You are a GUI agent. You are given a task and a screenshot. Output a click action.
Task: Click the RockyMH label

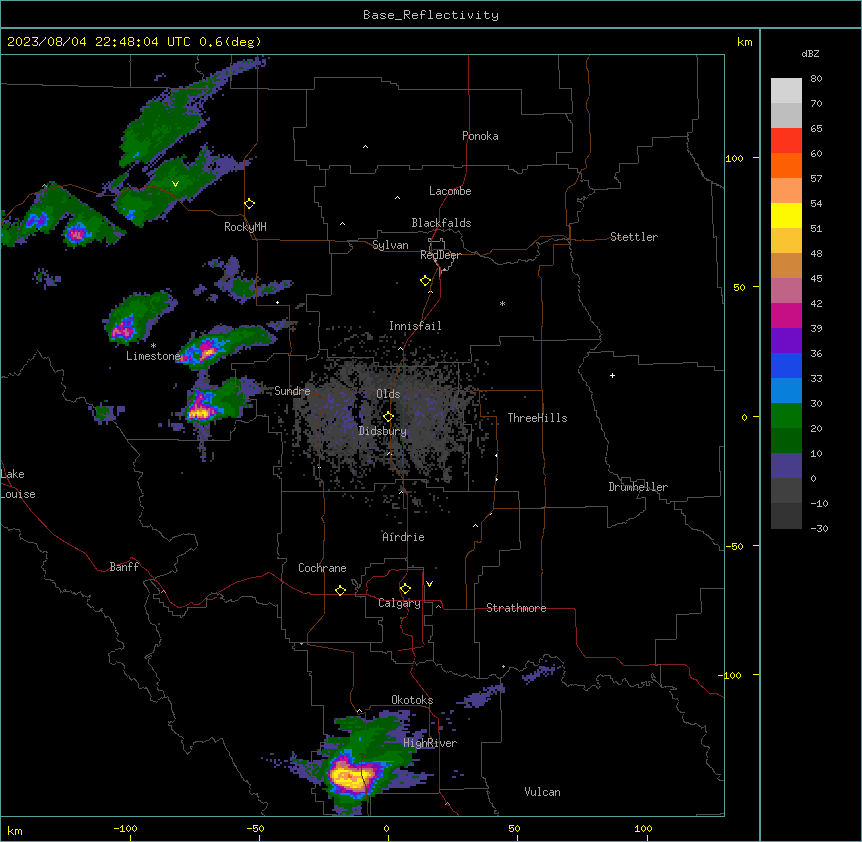245,227
